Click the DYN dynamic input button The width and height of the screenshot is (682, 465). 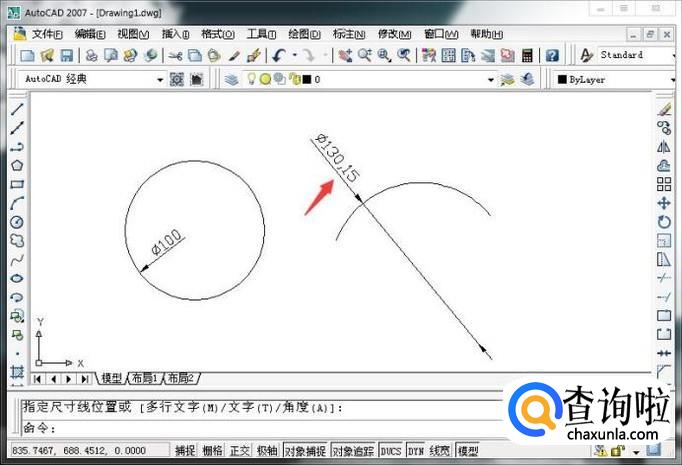416,451
